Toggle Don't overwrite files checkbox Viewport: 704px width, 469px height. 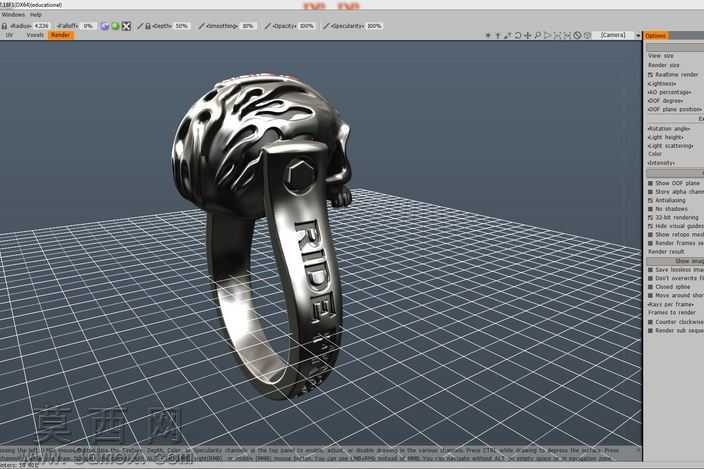pos(651,278)
